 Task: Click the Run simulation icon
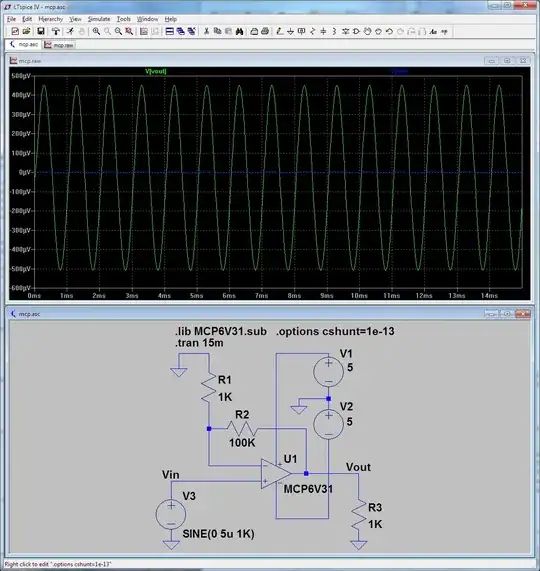[70, 31]
